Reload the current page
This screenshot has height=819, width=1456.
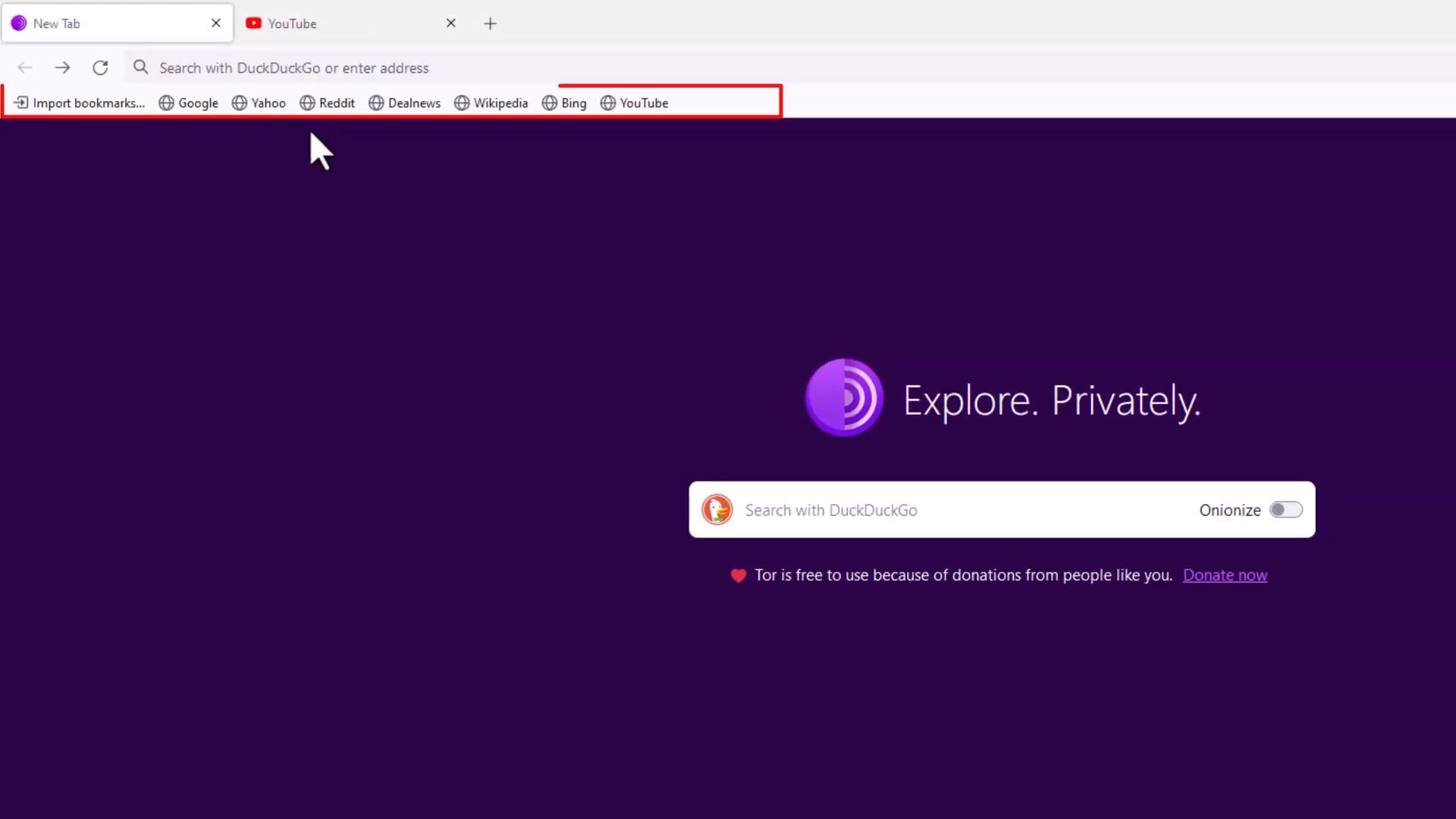coord(100,67)
